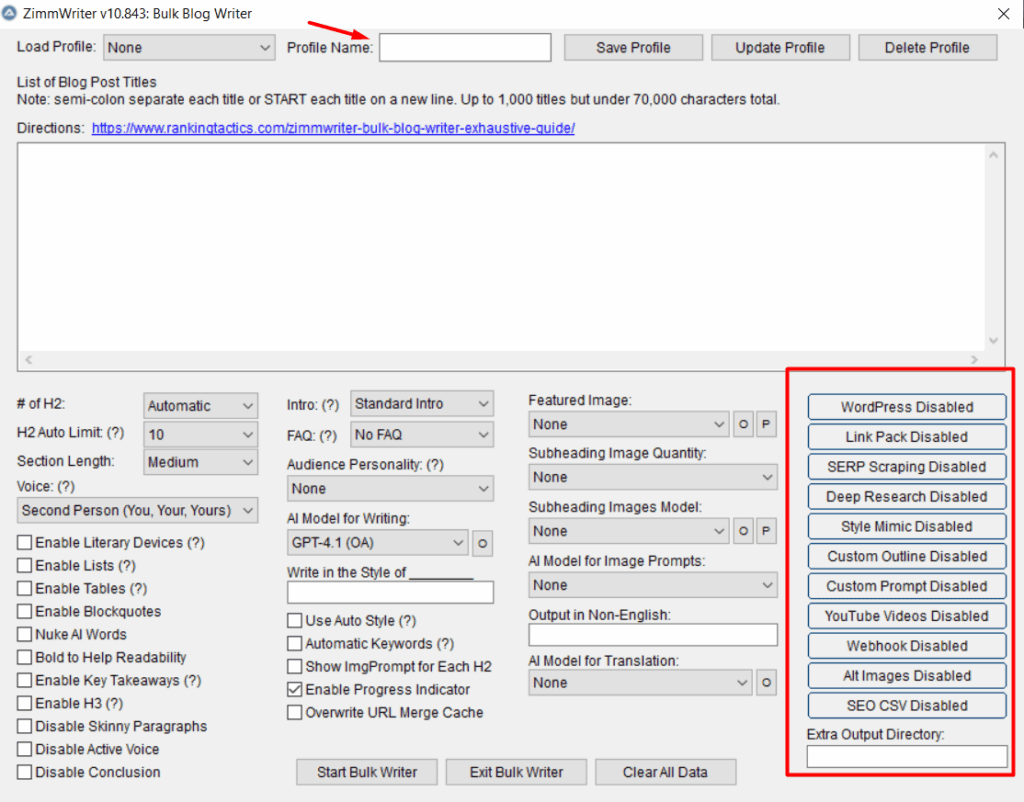This screenshot has height=802, width=1024.
Task: Click into the Profile Name text field
Action: 465,48
